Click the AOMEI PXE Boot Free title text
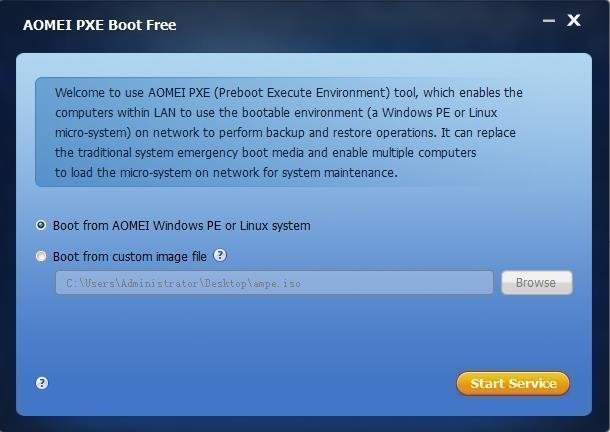The image size is (610, 432). pos(99,24)
